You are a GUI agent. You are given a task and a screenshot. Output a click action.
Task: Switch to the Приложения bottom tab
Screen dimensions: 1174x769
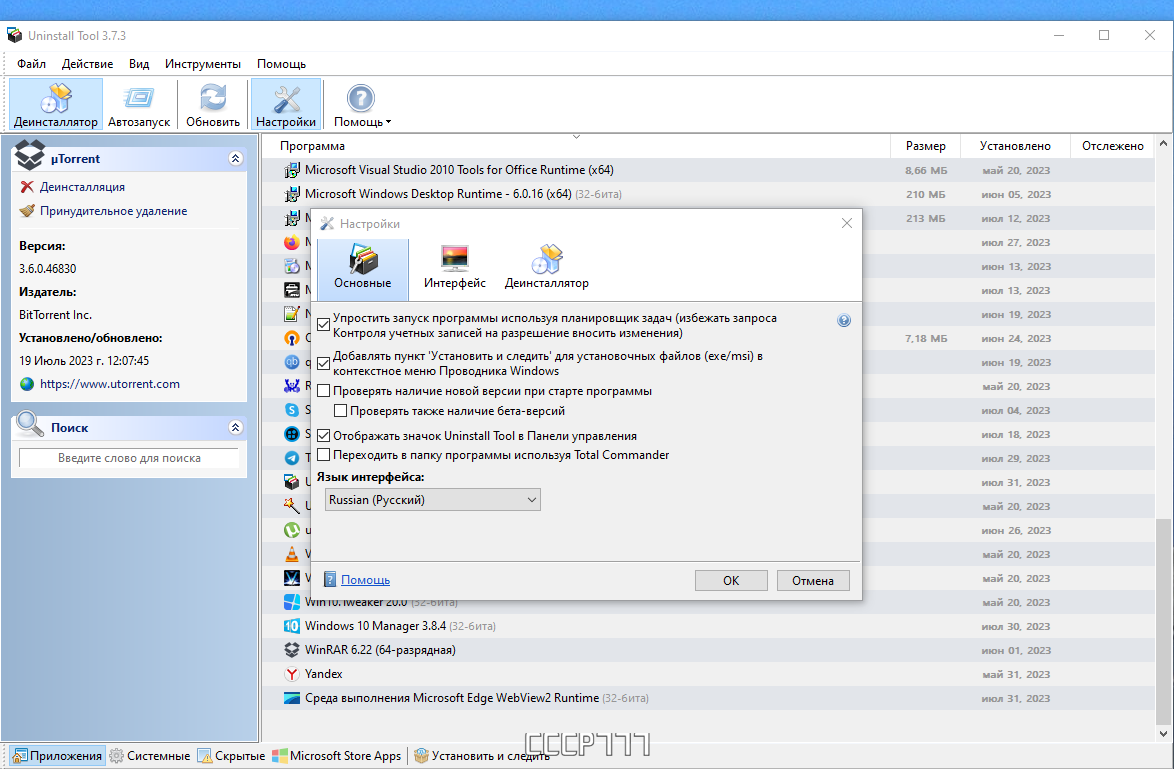(x=58, y=756)
